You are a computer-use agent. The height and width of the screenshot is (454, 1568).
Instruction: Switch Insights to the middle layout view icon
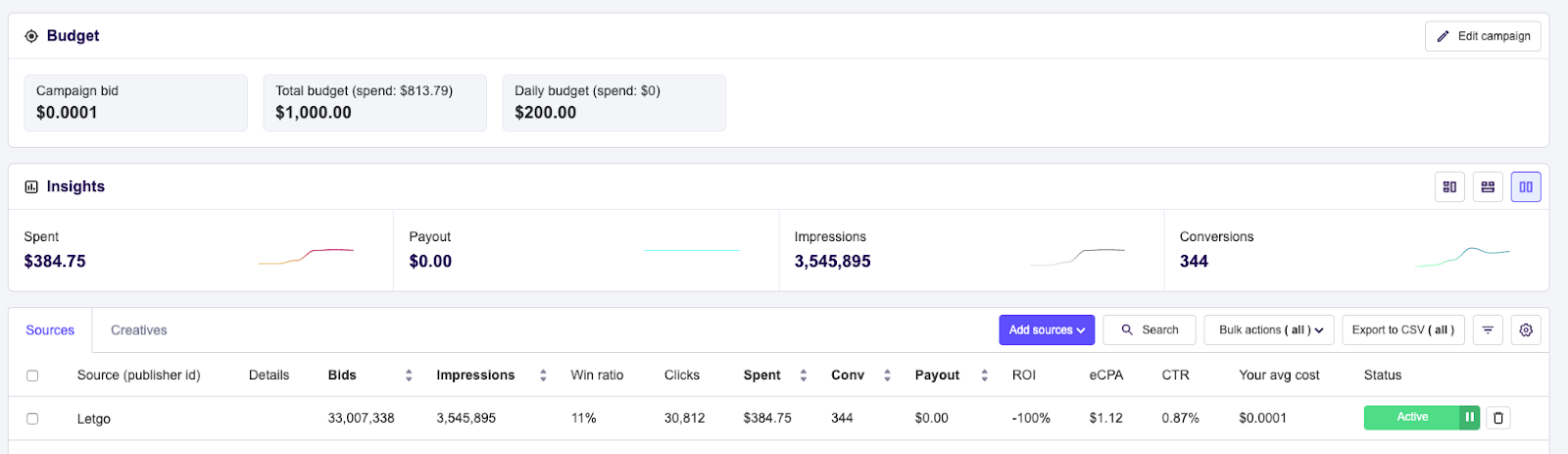coord(1488,187)
